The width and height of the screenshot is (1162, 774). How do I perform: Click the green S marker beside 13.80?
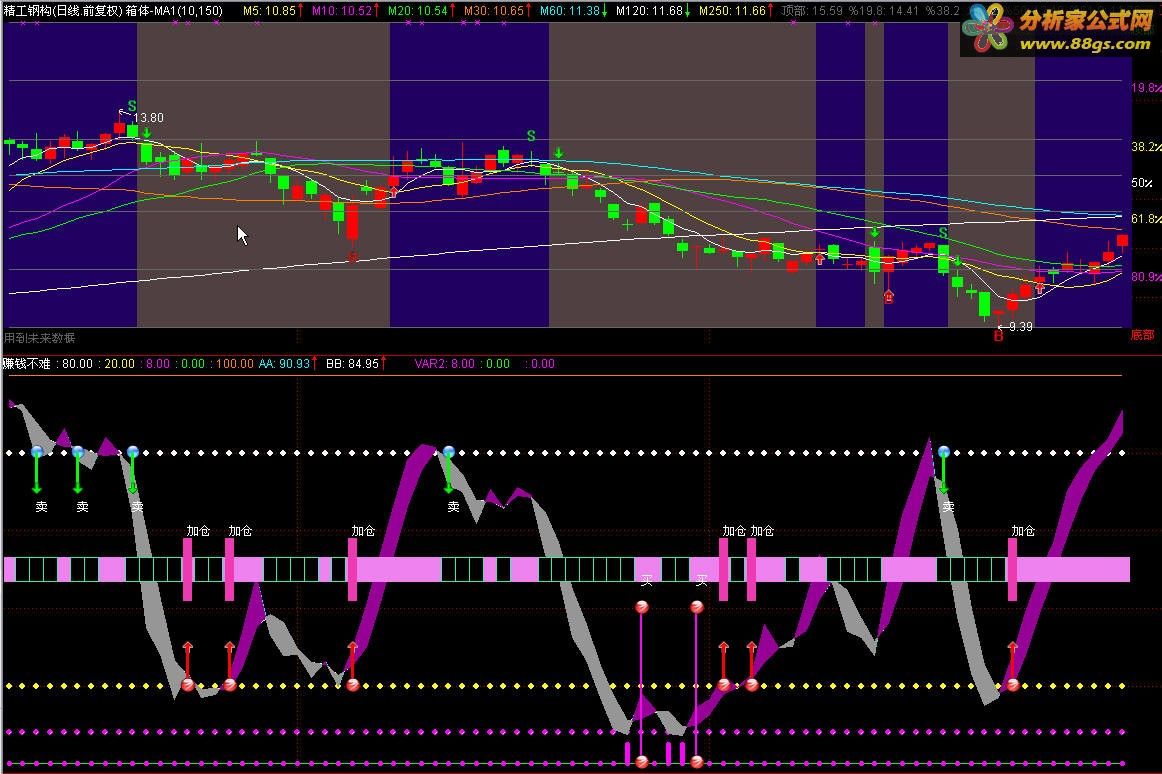click(x=132, y=106)
